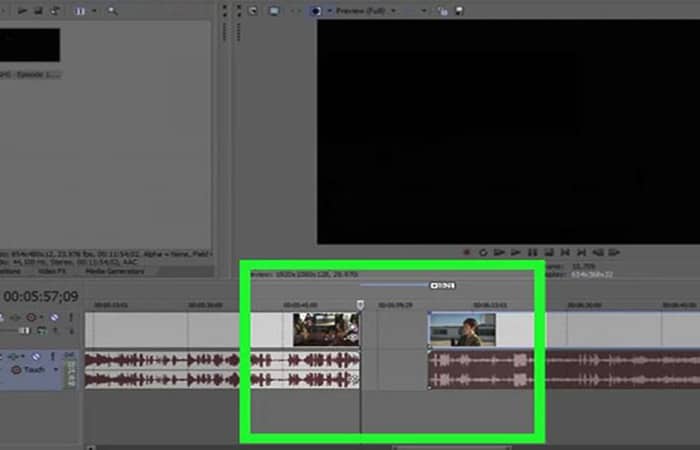
Task: Click Compositing Mode icon on video track
Action: [42, 331]
